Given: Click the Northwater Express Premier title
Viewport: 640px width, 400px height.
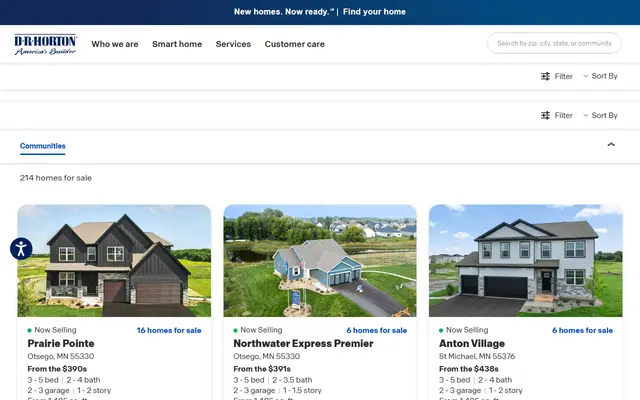Looking at the screenshot, I should [x=303, y=344].
